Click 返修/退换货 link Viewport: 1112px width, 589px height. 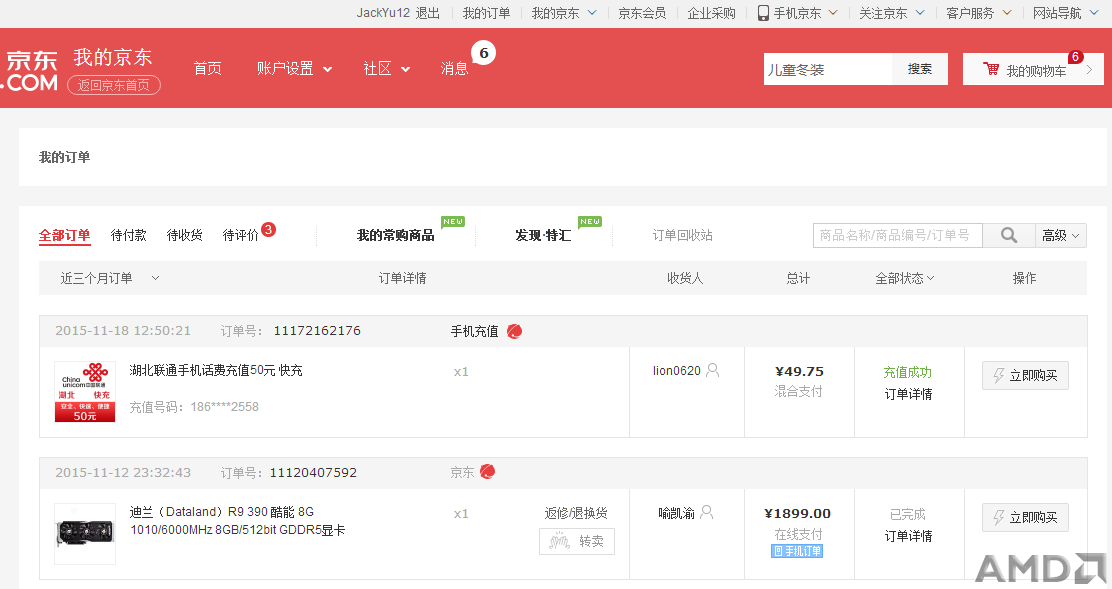576,513
